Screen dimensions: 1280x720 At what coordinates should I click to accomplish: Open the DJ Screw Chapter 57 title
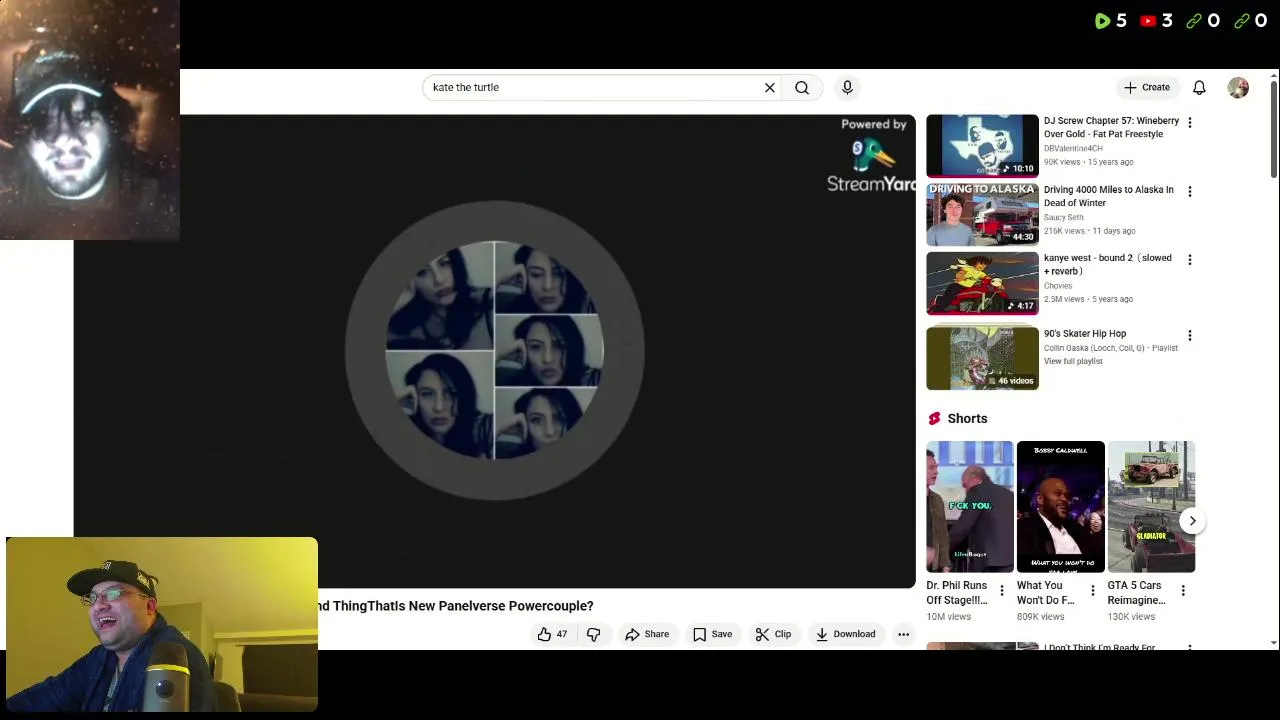tap(1111, 127)
